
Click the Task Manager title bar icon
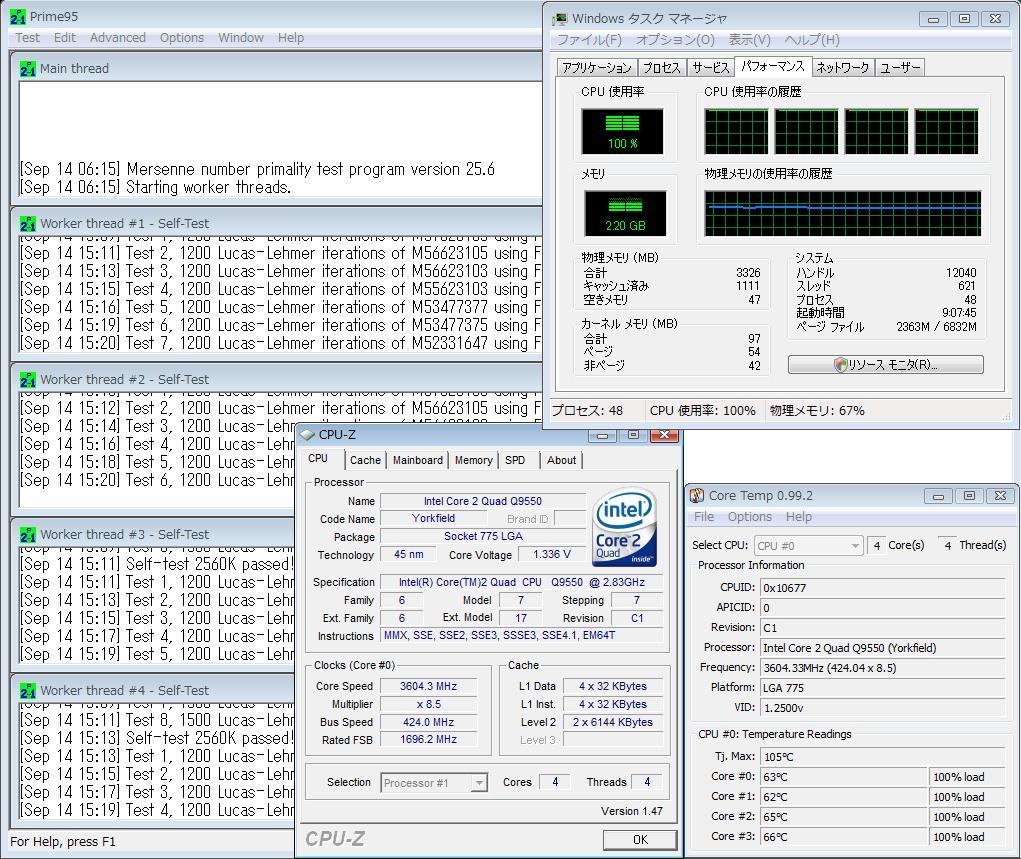click(560, 18)
